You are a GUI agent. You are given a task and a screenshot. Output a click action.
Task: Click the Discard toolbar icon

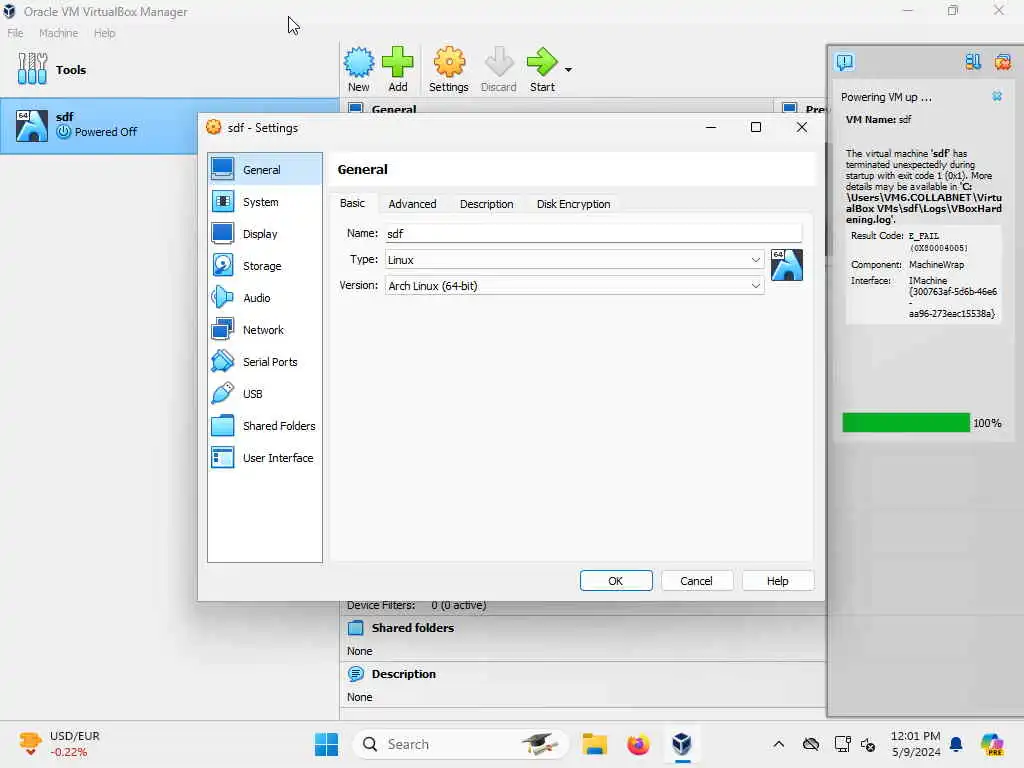499,62
